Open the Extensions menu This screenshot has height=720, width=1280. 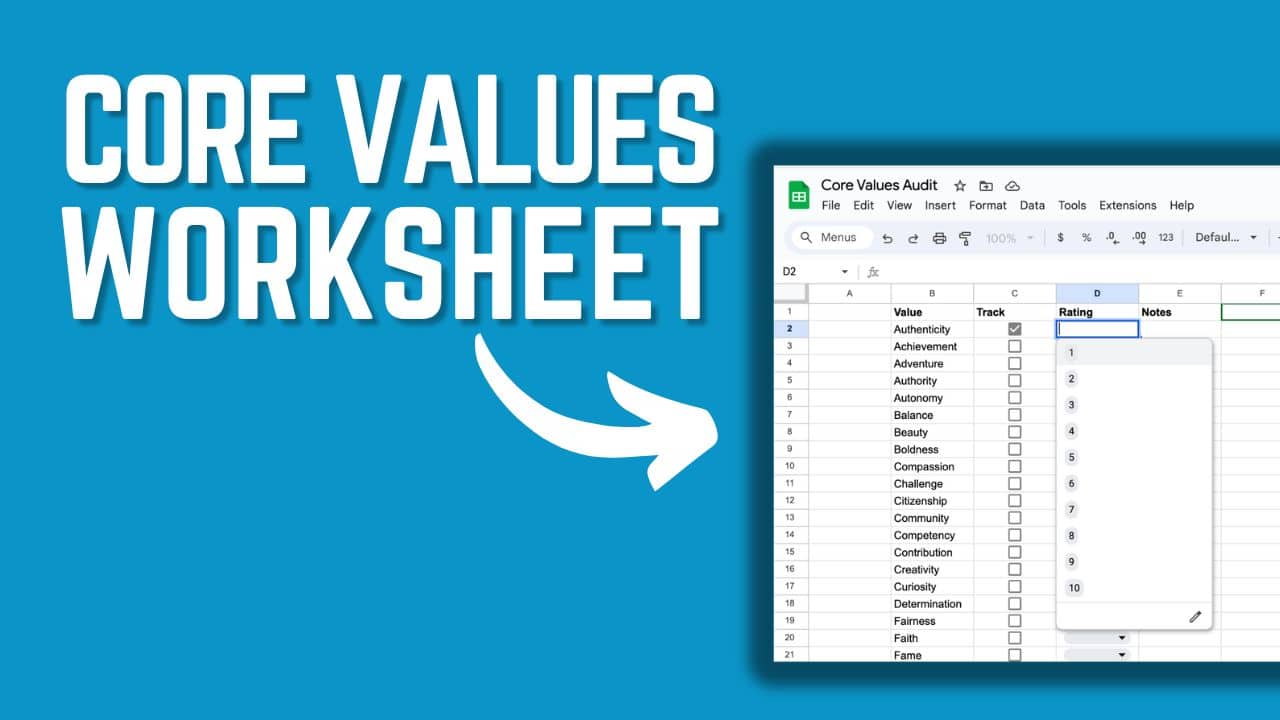point(1127,206)
